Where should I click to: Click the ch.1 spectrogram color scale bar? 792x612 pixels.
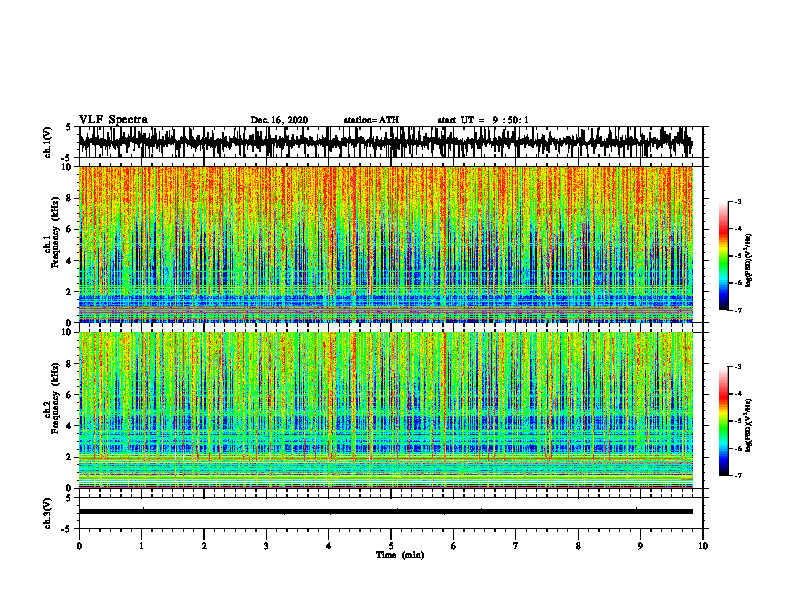point(723,255)
